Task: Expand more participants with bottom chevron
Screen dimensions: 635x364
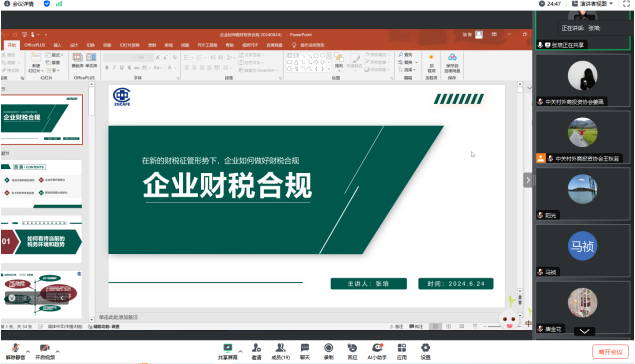Action: click(584, 331)
